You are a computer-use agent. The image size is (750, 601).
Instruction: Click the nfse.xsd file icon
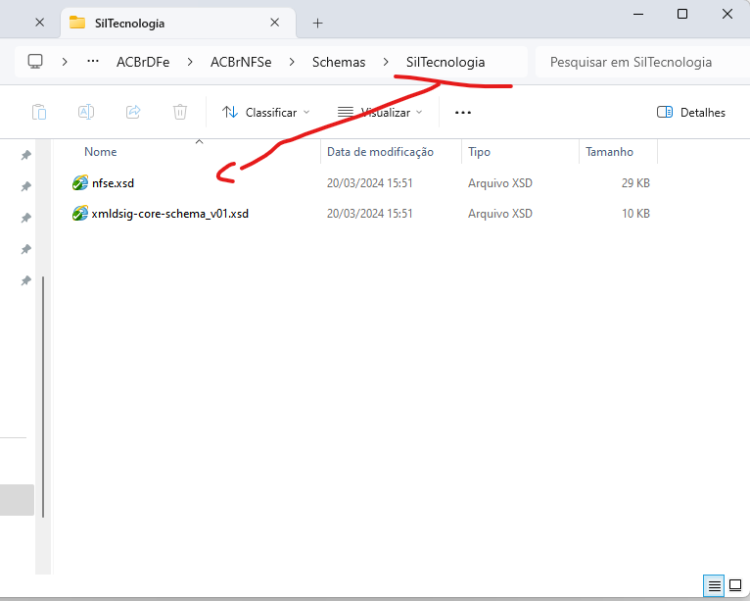[x=80, y=182]
